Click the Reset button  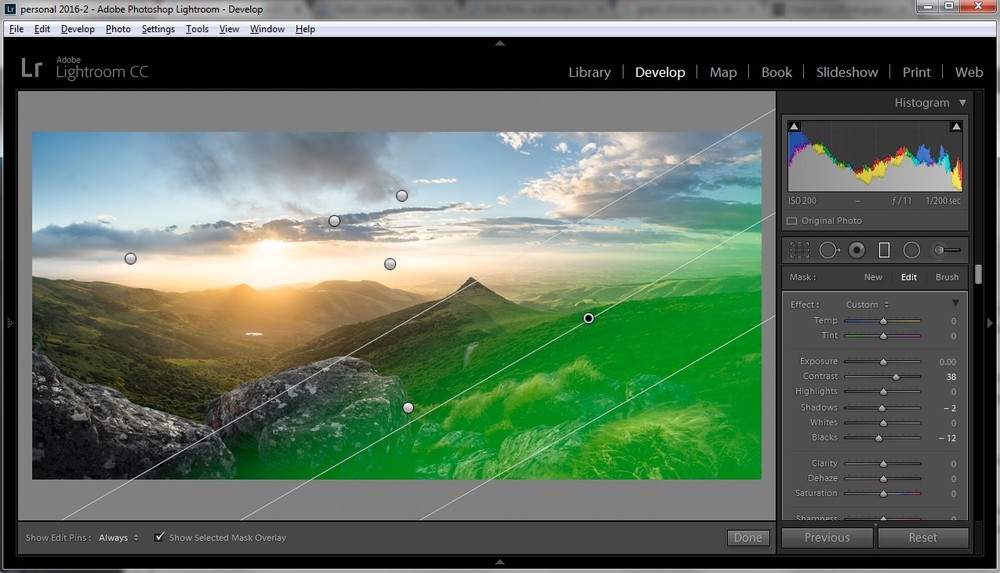click(923, 538)
